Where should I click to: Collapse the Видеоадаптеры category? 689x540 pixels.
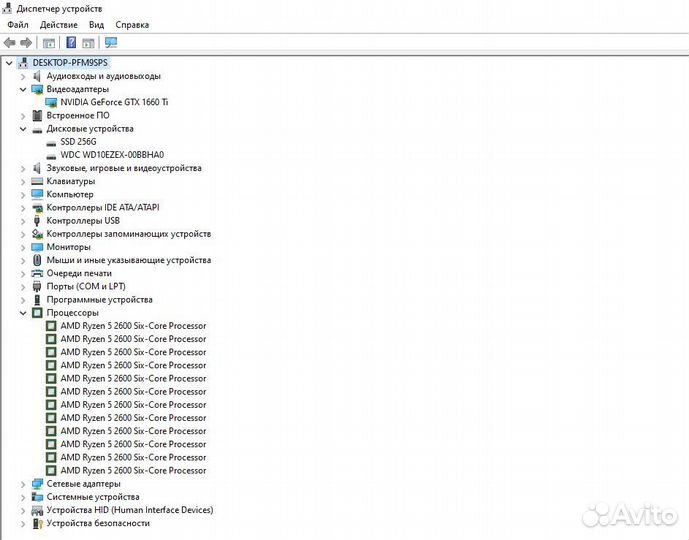pyautogui.click(x=23, y=89)
